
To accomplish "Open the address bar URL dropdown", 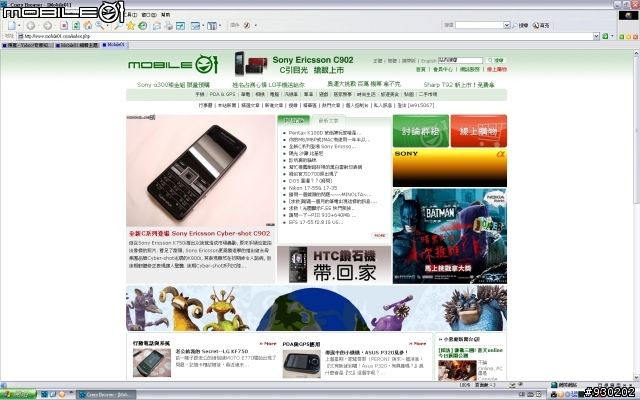I will point(596,36).
